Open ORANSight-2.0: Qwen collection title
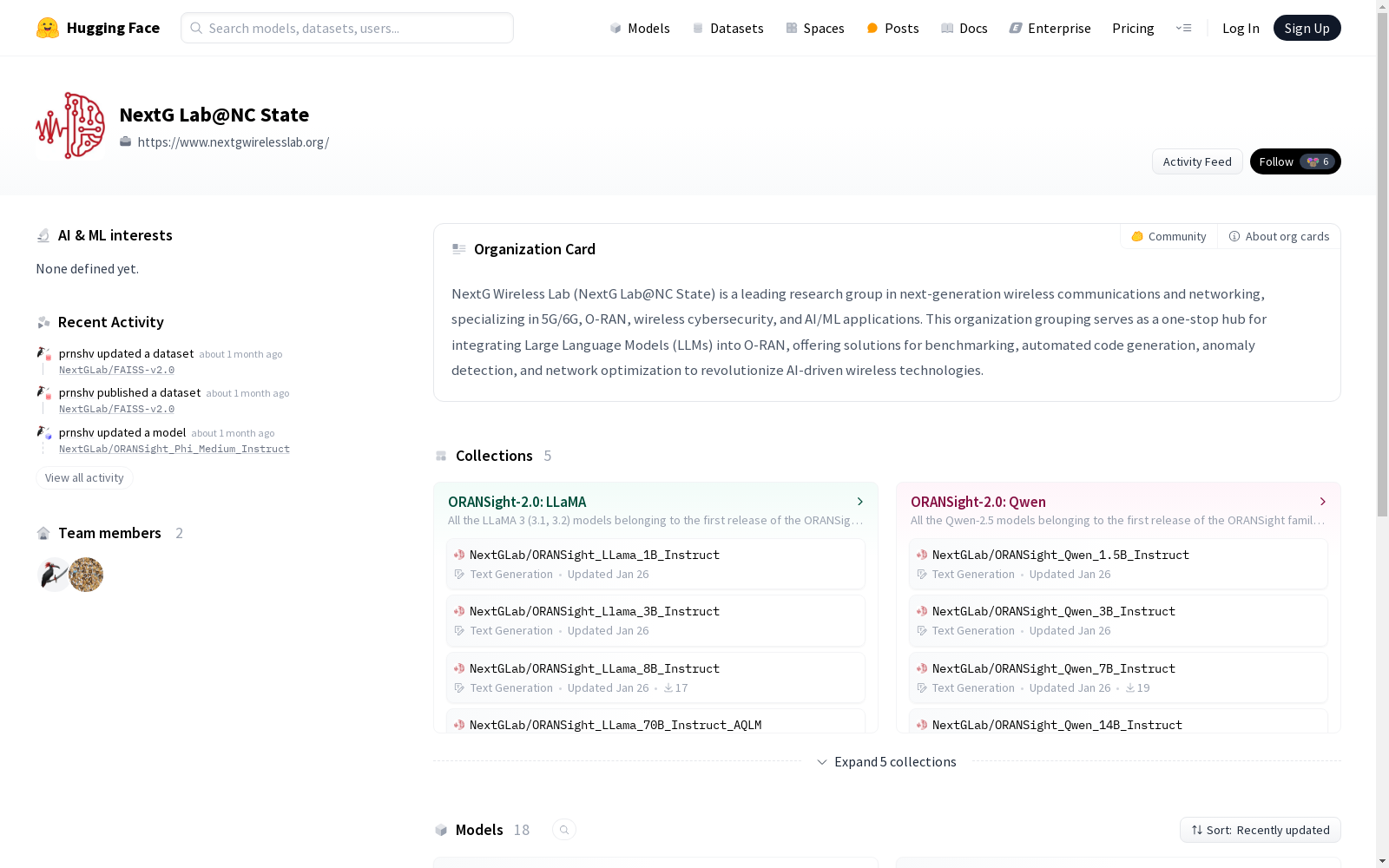The width and height of the screenshot is (1389, 868). coord(978,502)
